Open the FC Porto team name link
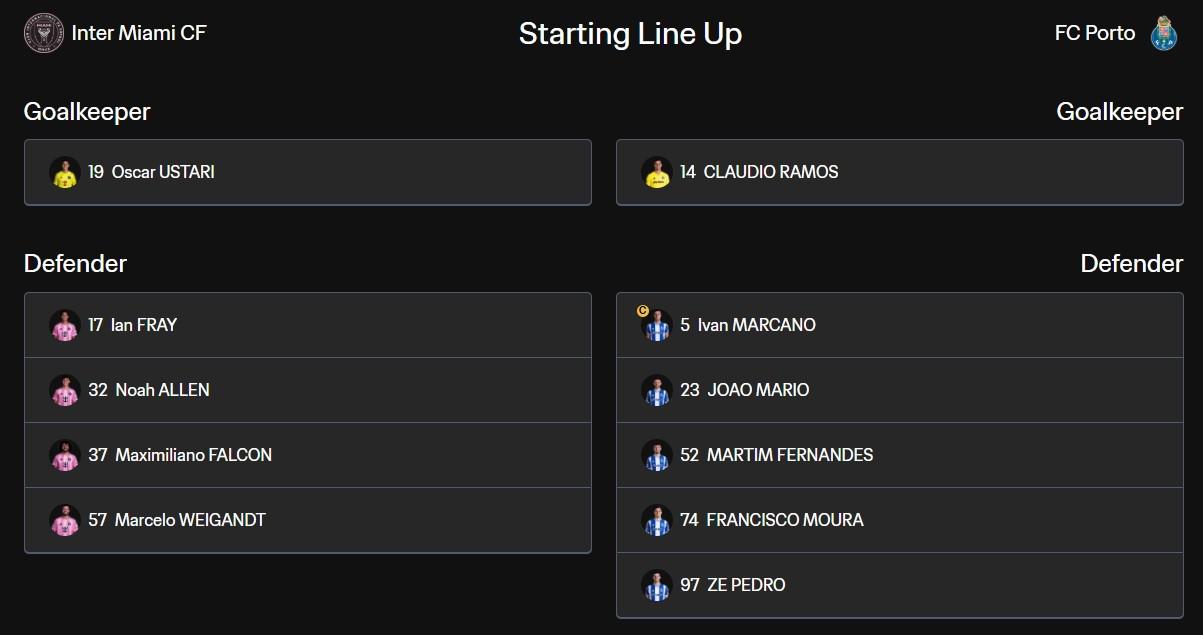1203x635 pixels. point(1094,33)
